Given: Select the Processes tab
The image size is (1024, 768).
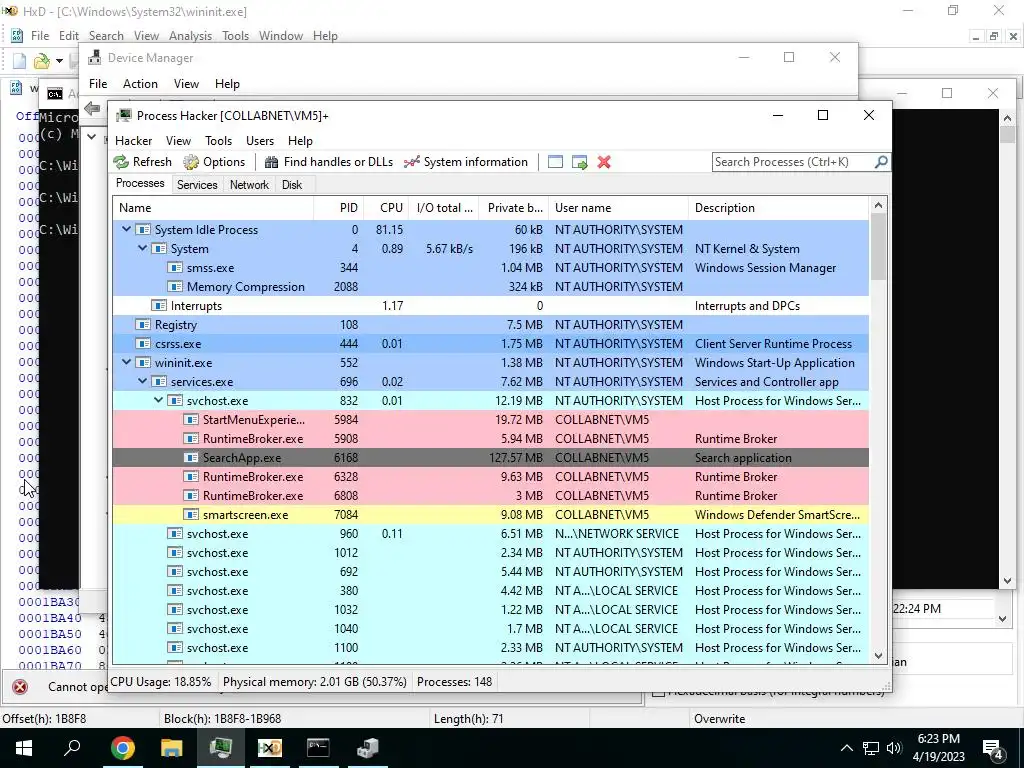Looking at the screenshot, I should [x=140, y=184].
